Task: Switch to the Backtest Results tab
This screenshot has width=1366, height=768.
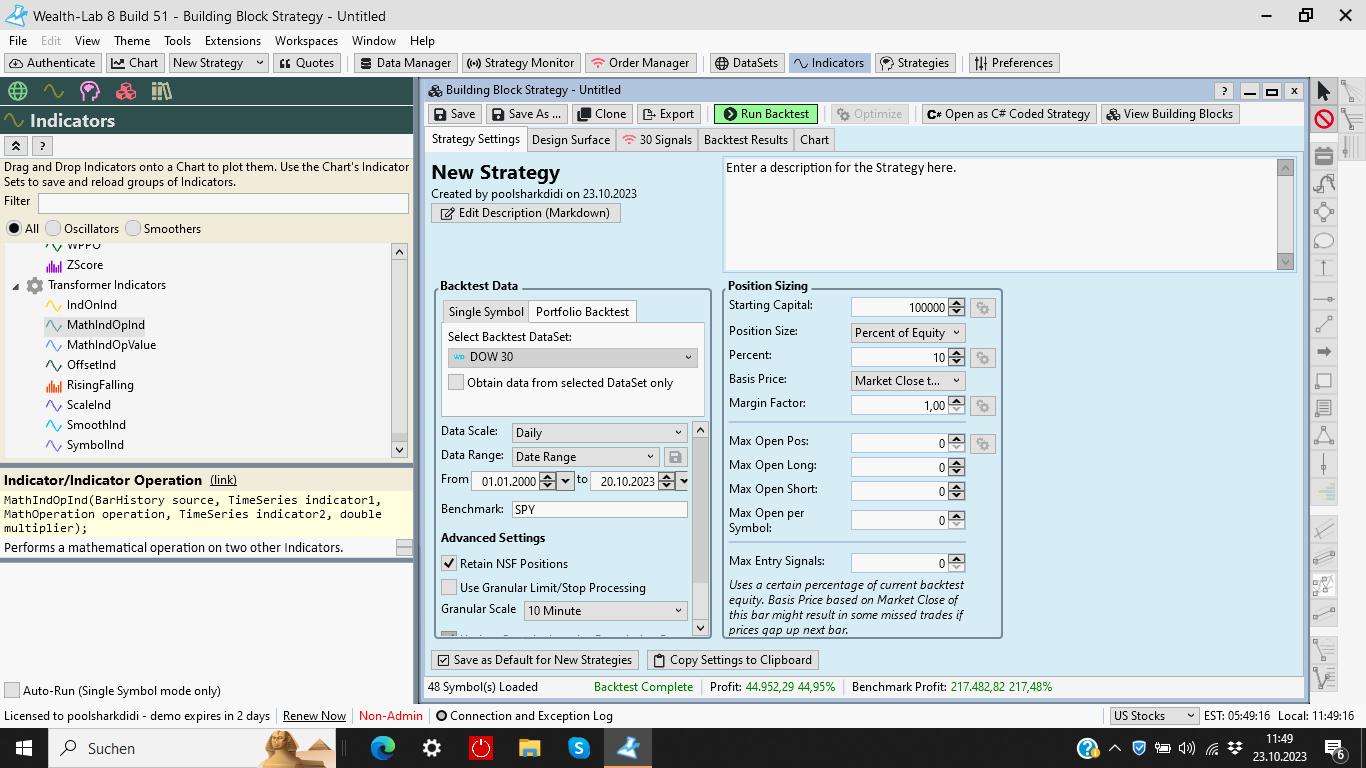Action: (745, 140)
